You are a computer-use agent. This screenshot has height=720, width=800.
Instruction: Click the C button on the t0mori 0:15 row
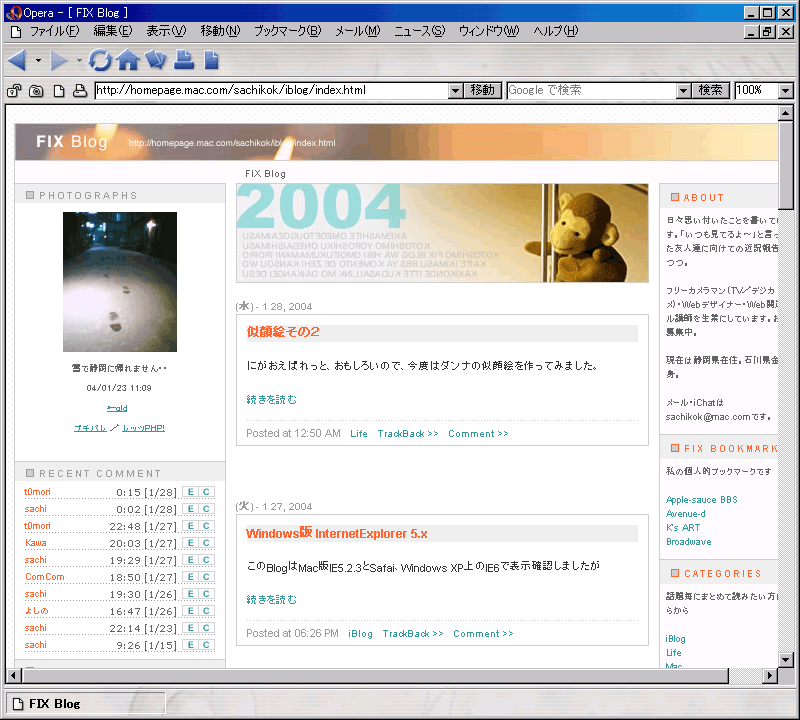206,492
